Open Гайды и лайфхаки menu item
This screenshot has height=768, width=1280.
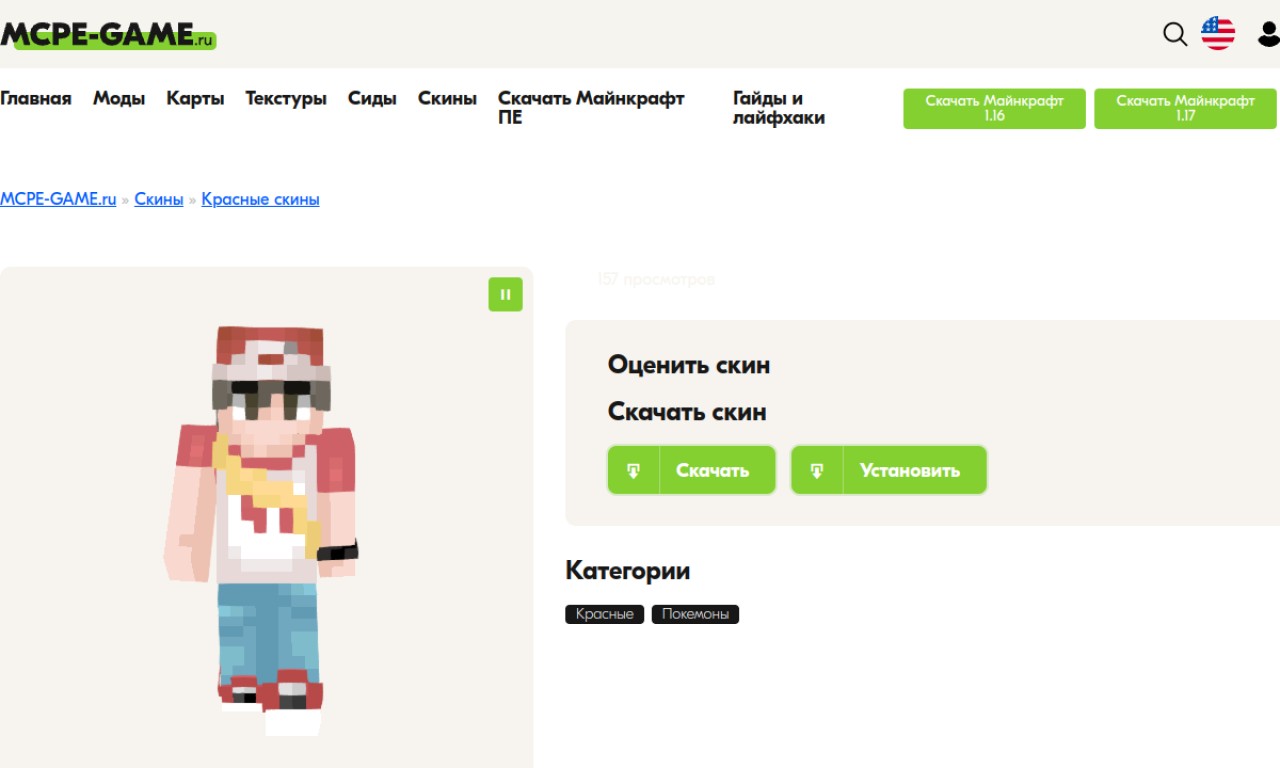pos(779,108)
